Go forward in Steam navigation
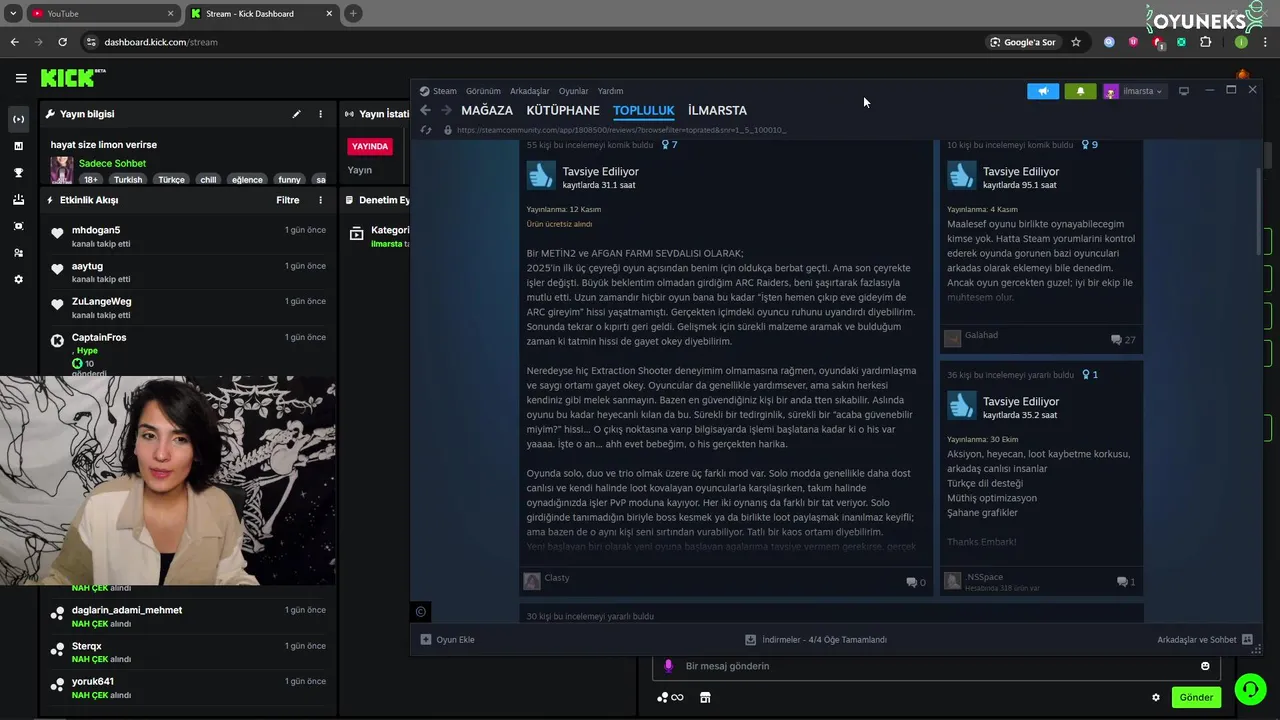 point(446,110)
